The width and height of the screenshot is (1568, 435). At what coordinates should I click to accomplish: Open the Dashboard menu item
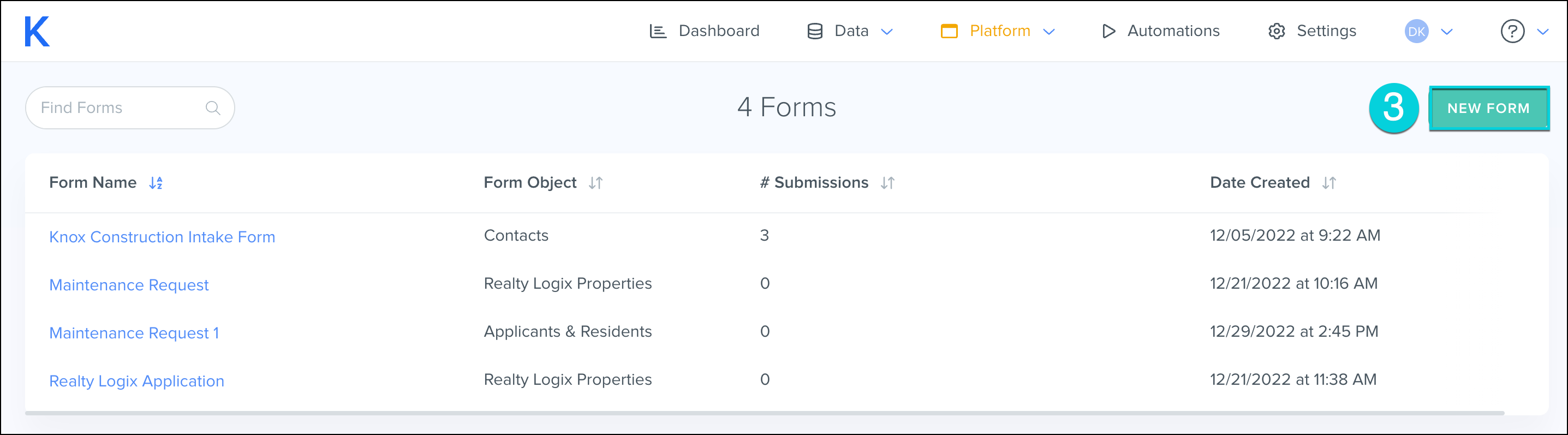[704, 31]
